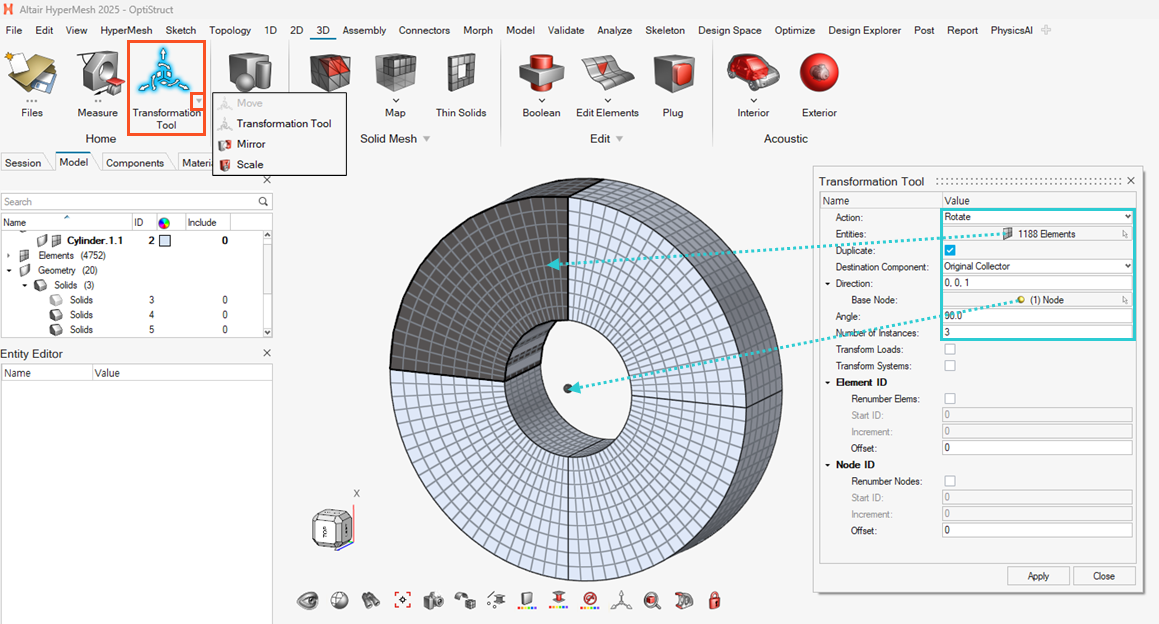Uncheck the Duplicate checkbox
The height and width of the screenshot is (624, 1159).
coord(950,250)
